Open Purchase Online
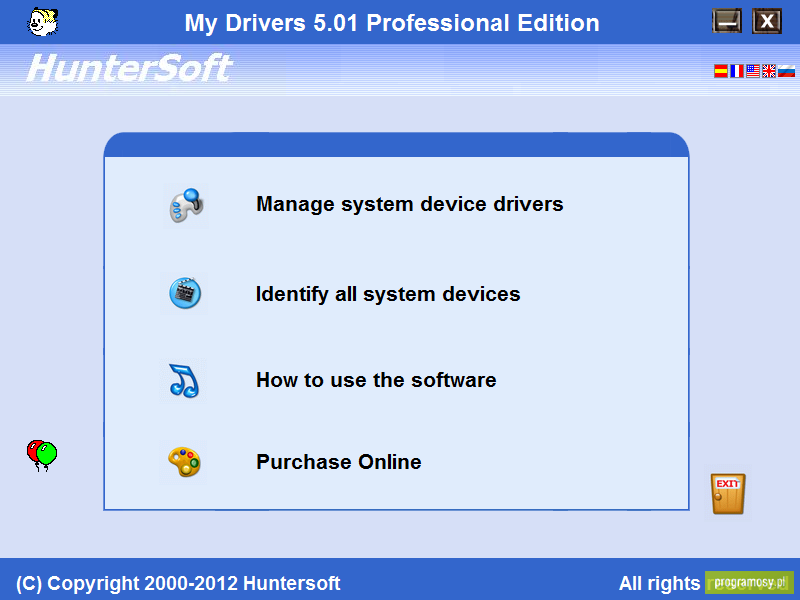800x600 pixels. [x=339, y=462]
